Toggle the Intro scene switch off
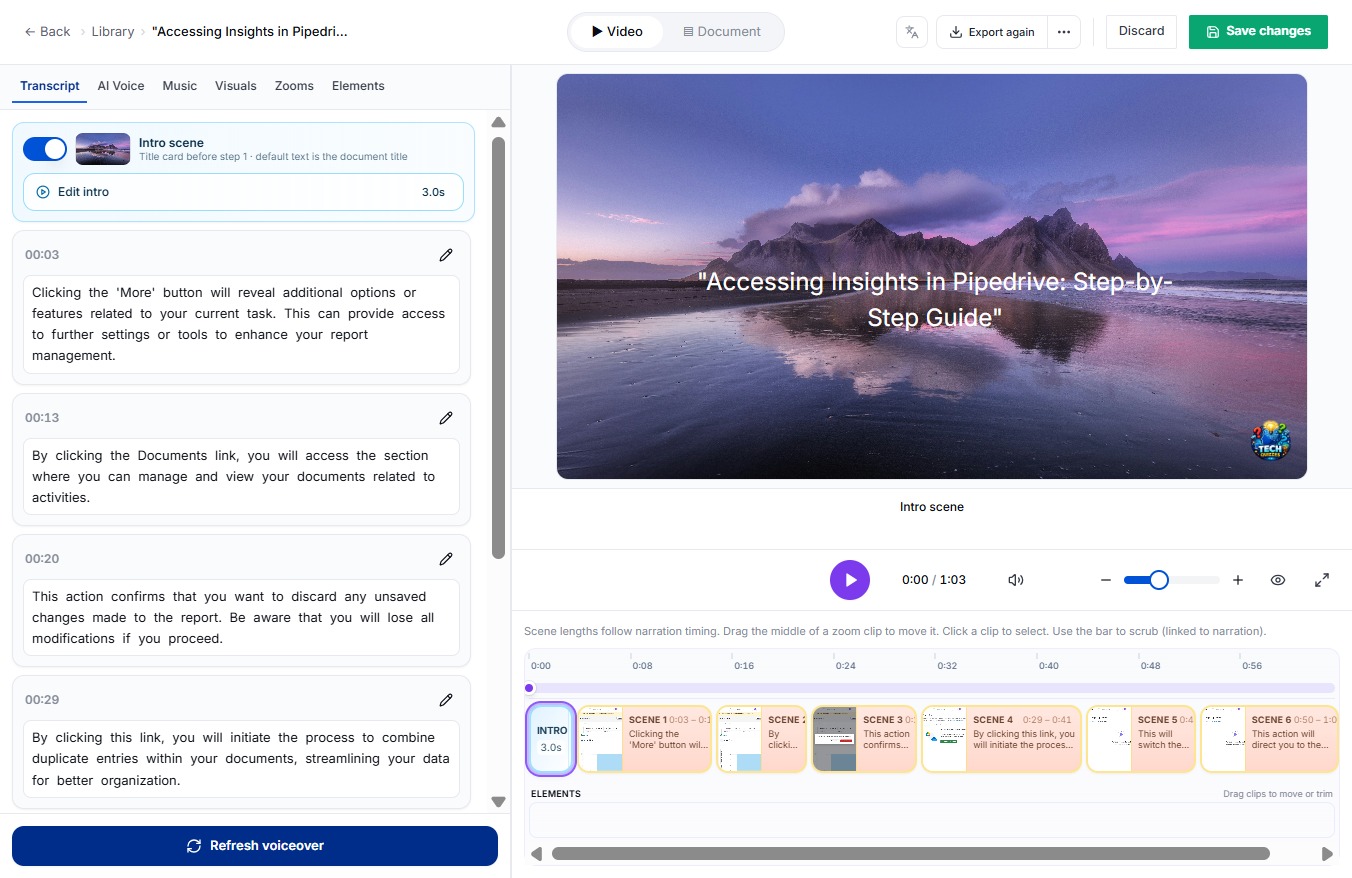 tap(45, 149)
